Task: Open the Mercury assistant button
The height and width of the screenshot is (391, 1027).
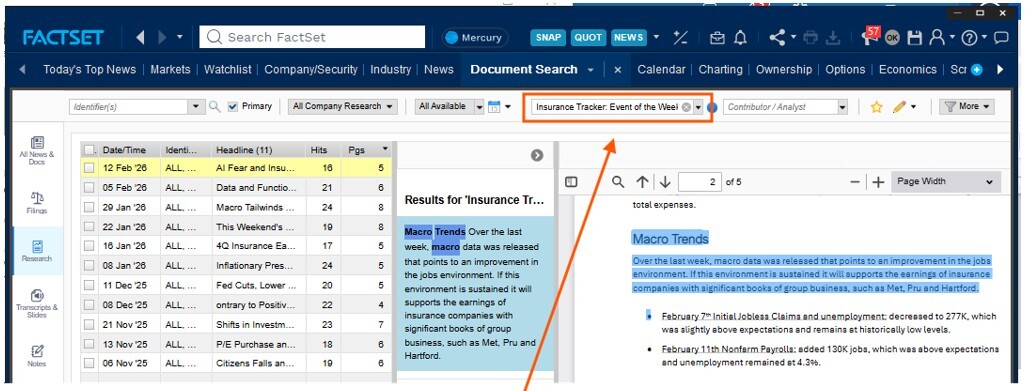Action: click(x=475, y=37)
